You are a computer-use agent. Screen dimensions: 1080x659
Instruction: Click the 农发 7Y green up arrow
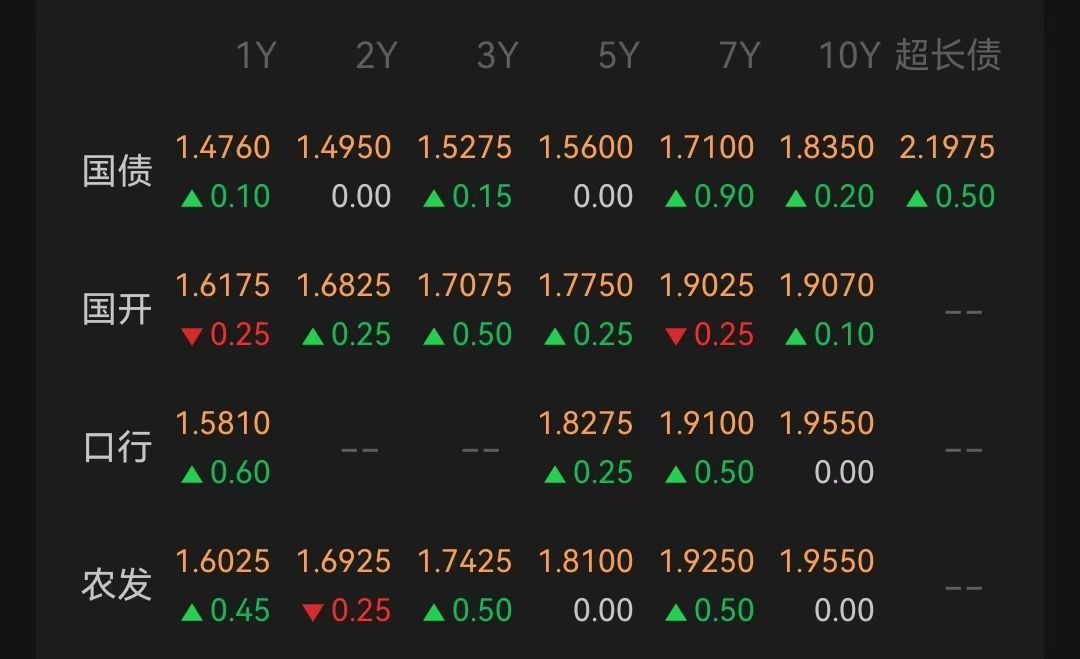pos(676,611)
